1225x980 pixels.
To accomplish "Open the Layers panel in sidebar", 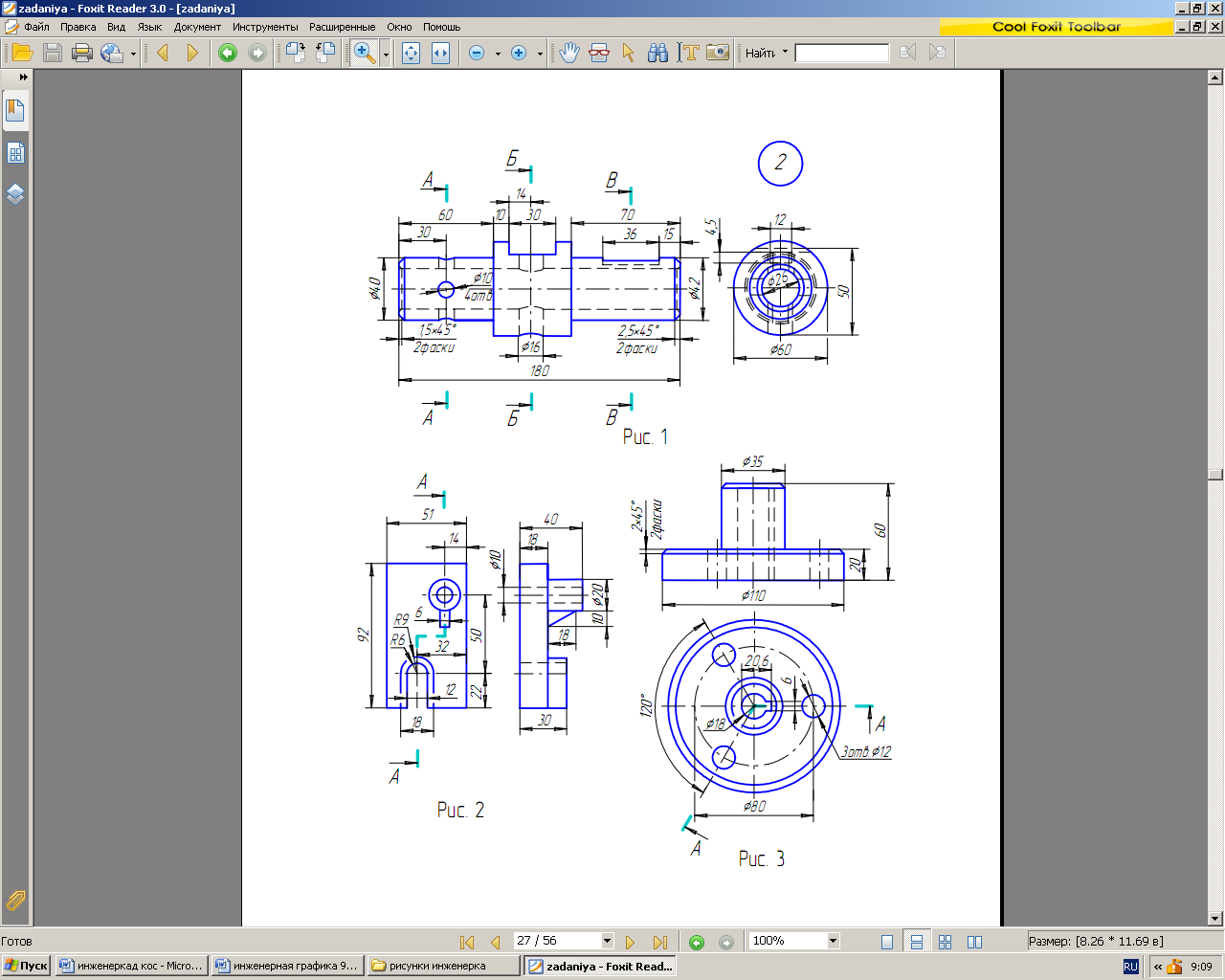I will (x=15, y=194).
